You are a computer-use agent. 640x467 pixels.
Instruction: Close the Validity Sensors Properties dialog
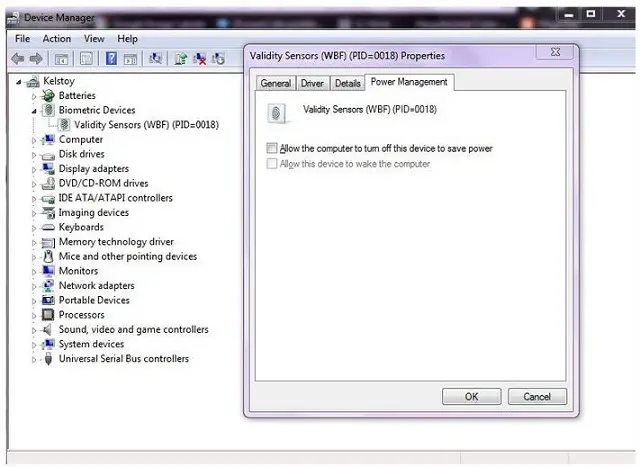556,52
